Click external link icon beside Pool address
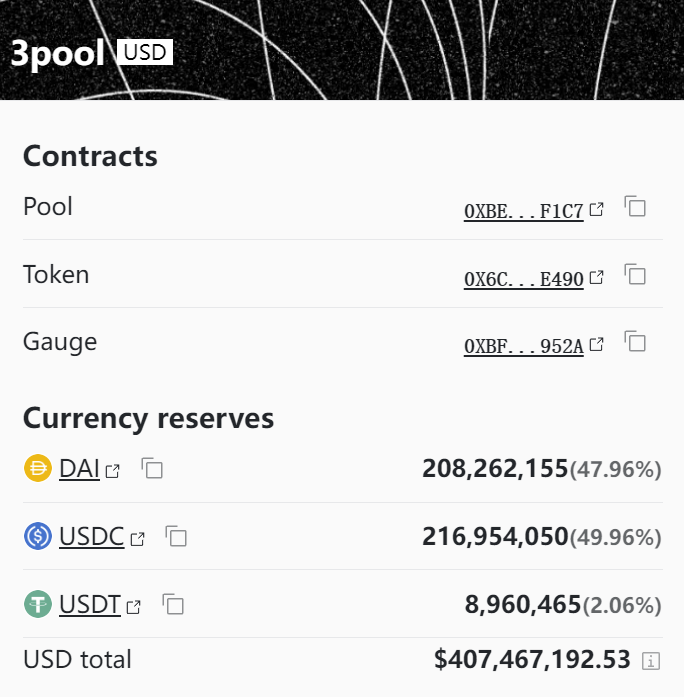 (x=596, y=209)
